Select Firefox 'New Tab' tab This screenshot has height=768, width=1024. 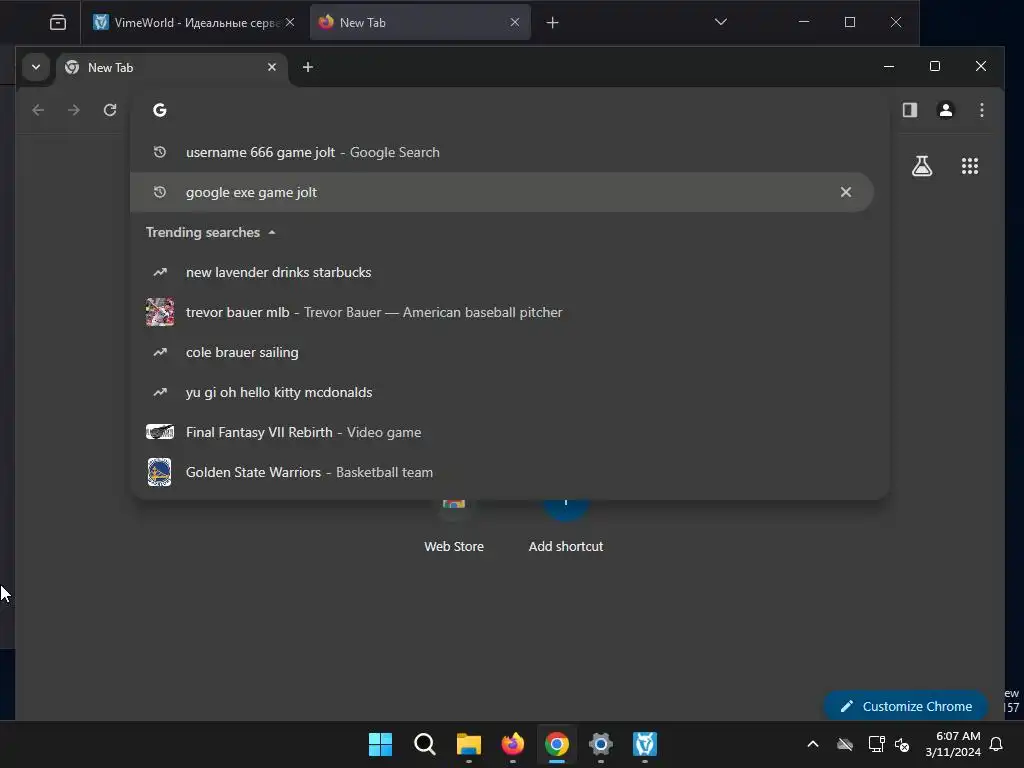[420, 23]
